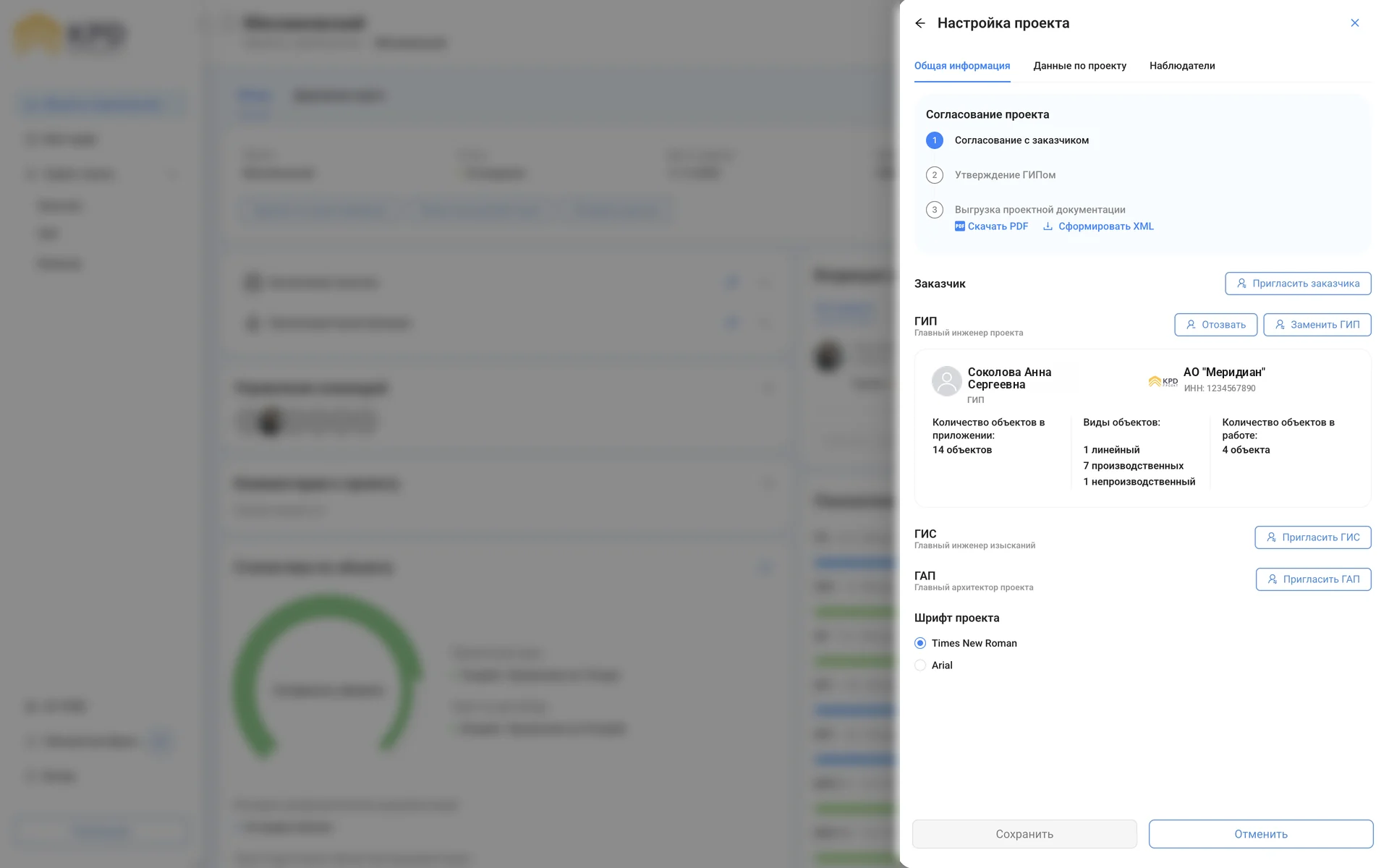
Task: Close the project settings panel
Action: [1354, 23]
